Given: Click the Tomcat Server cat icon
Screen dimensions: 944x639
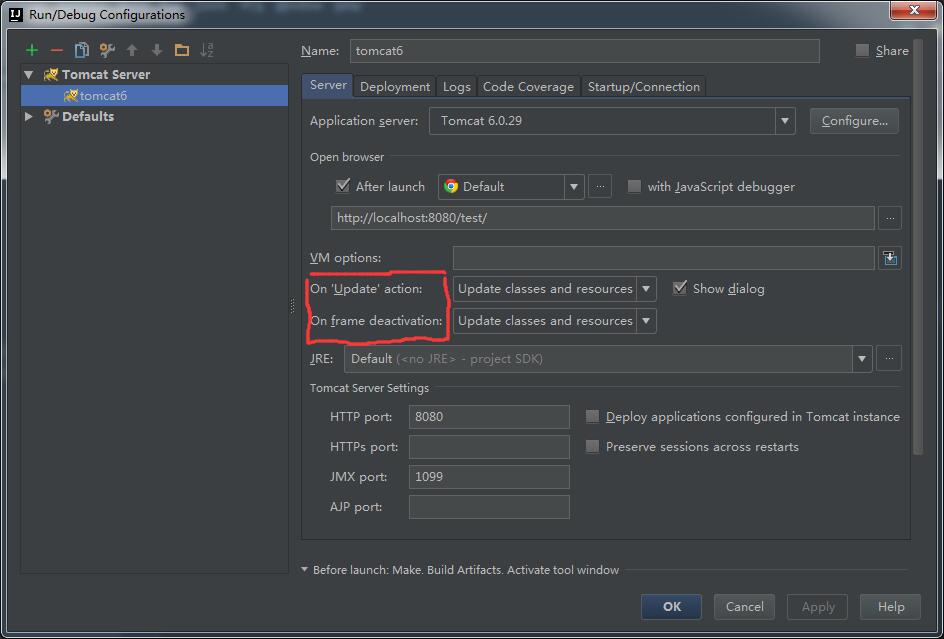Looking at the screenshot, I should 51,75.
